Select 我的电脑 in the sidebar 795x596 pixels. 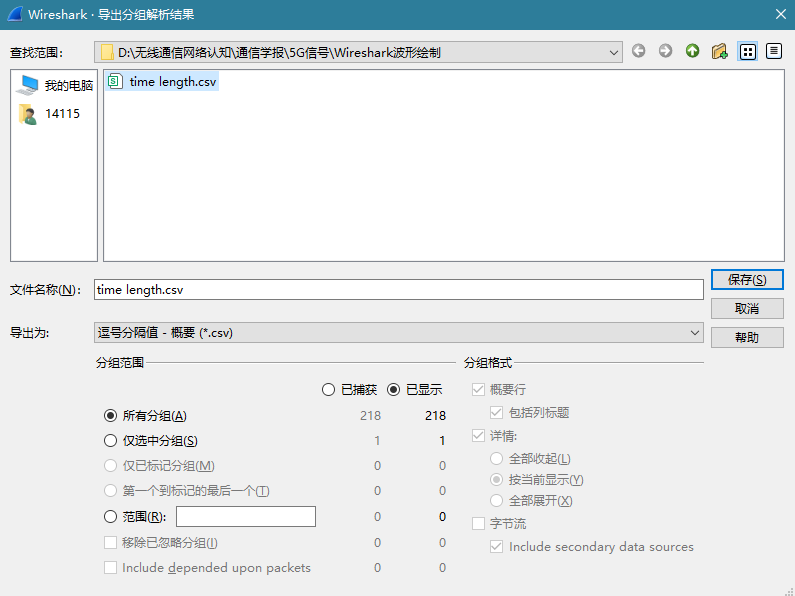tap(54, 85)
